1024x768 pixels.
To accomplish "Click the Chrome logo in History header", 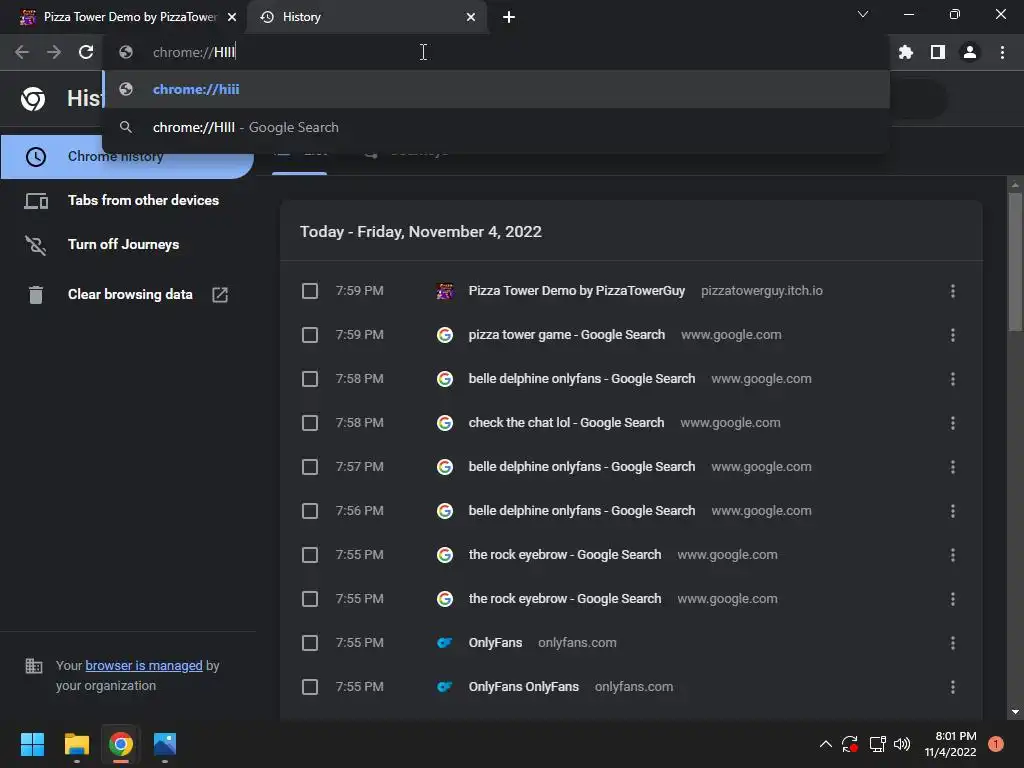I will coord(33,99).
